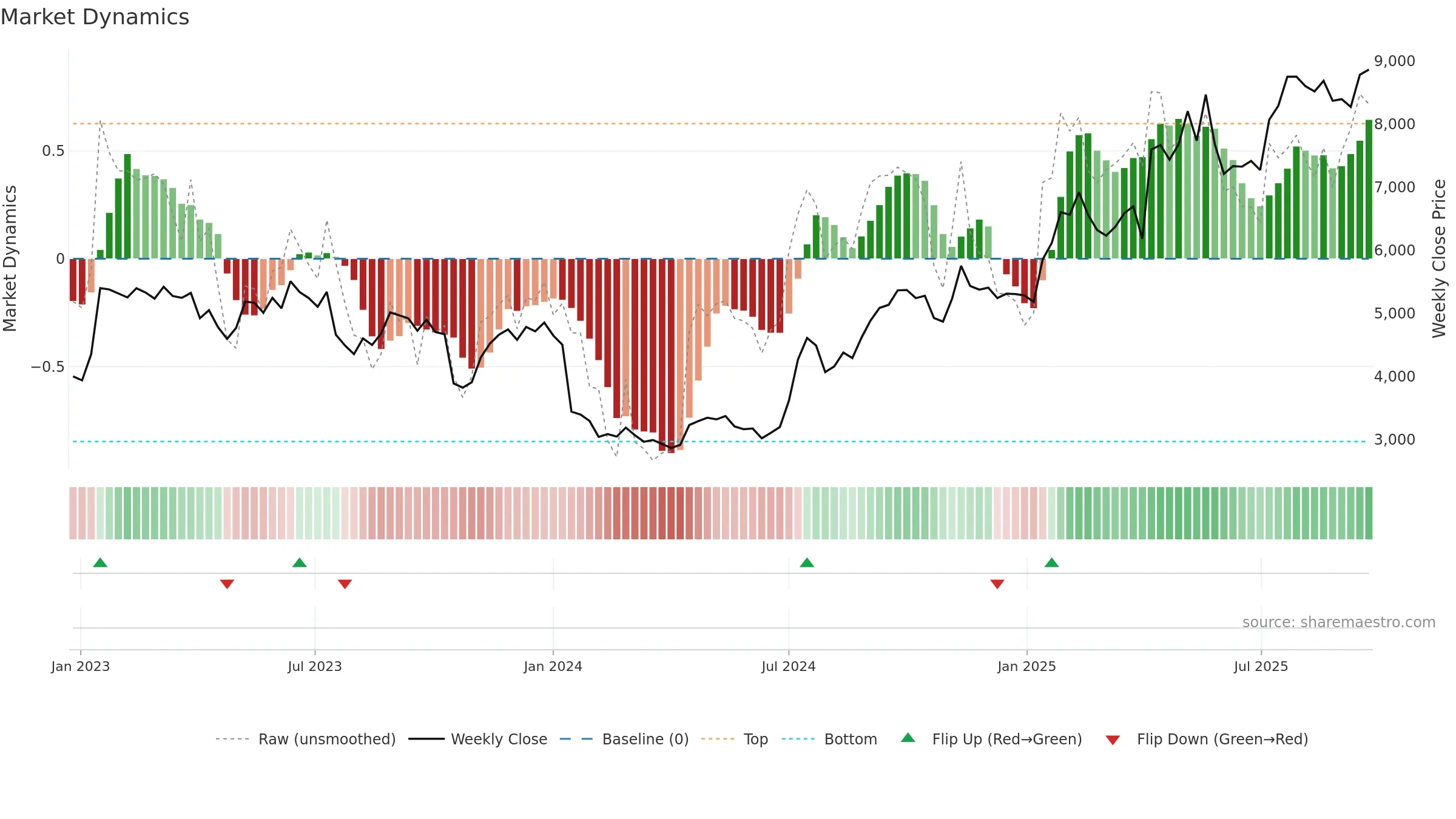
Task: Click the green Flip Up legend triangle icon
Action: tap(908, 738)
